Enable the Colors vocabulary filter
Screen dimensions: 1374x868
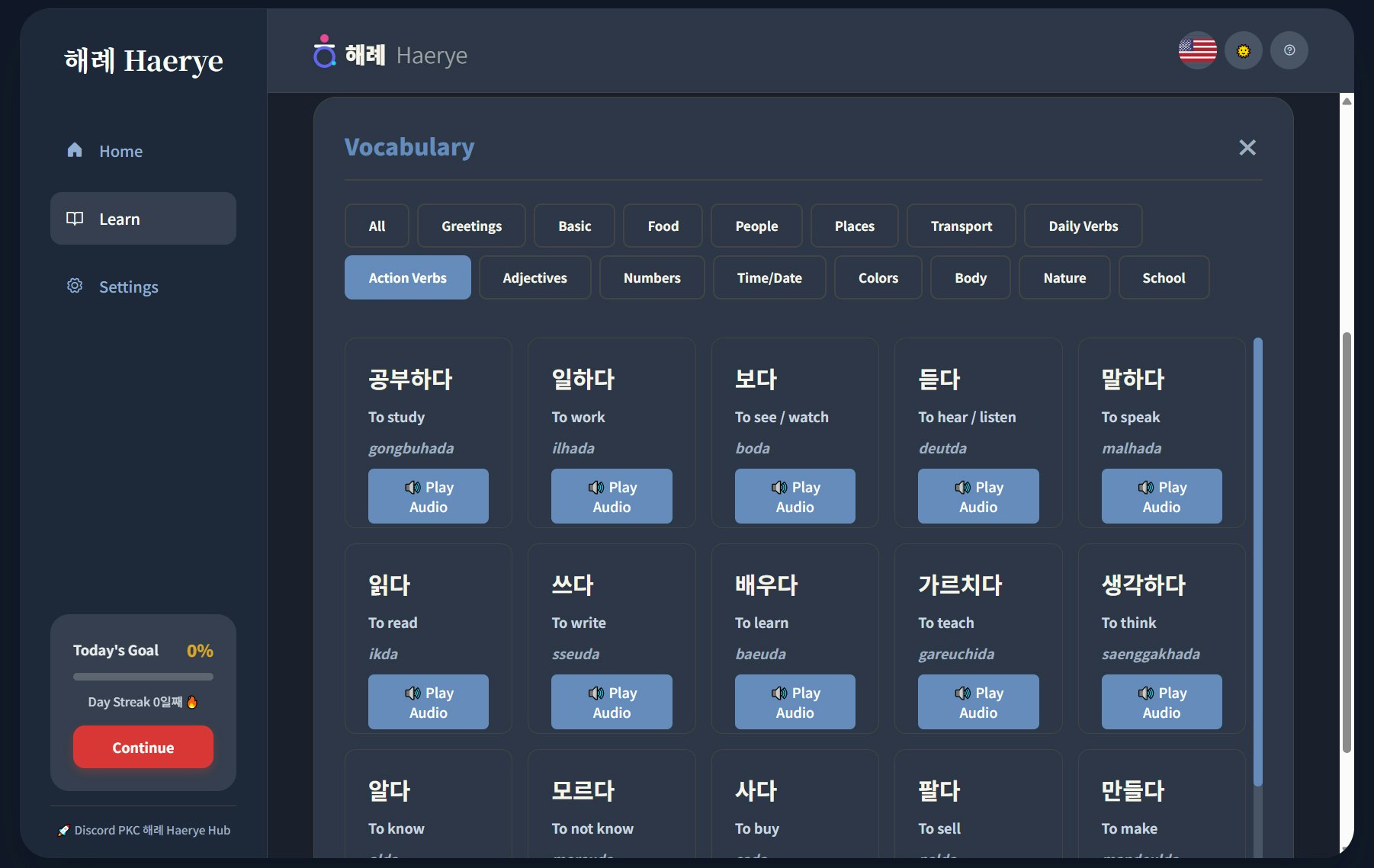pyautogui.click(x=878, y=277)
